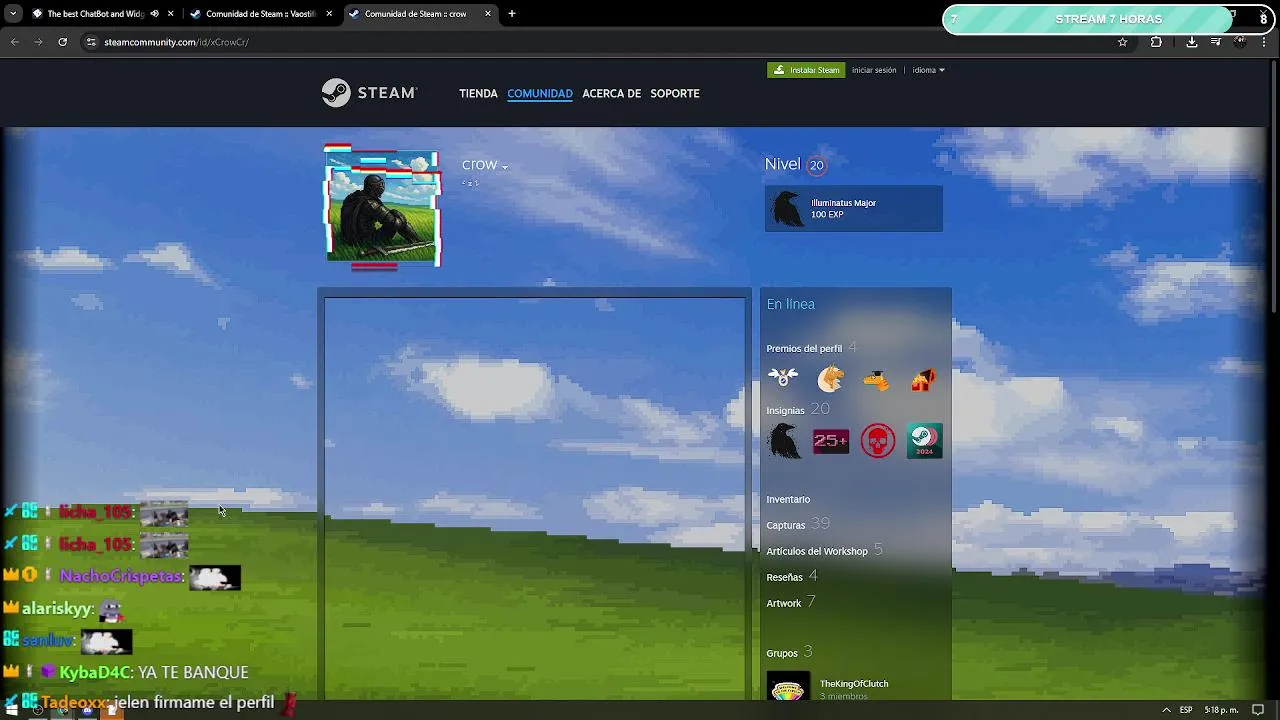The height and width of the screenshot is (720, 1280).
Task: Open the browser extensions puzzle icon
Action: coord(1156,42)
